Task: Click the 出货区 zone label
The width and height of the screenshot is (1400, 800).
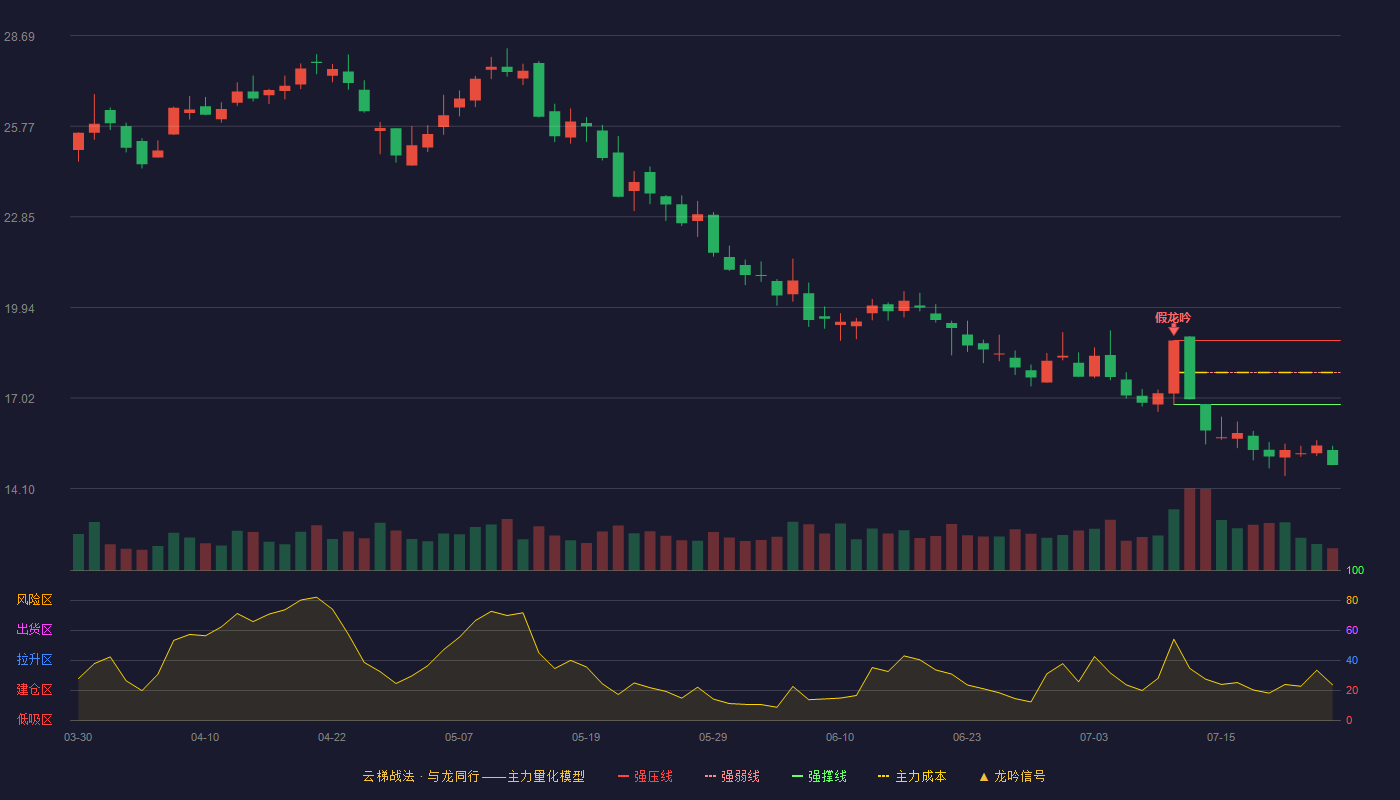Action: (34, 630)
